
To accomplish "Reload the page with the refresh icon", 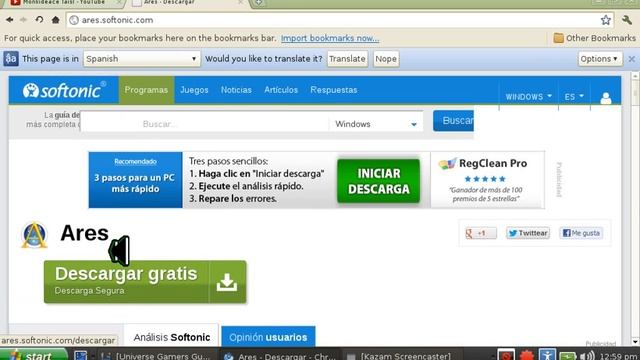I will click(x=39, y=20).
